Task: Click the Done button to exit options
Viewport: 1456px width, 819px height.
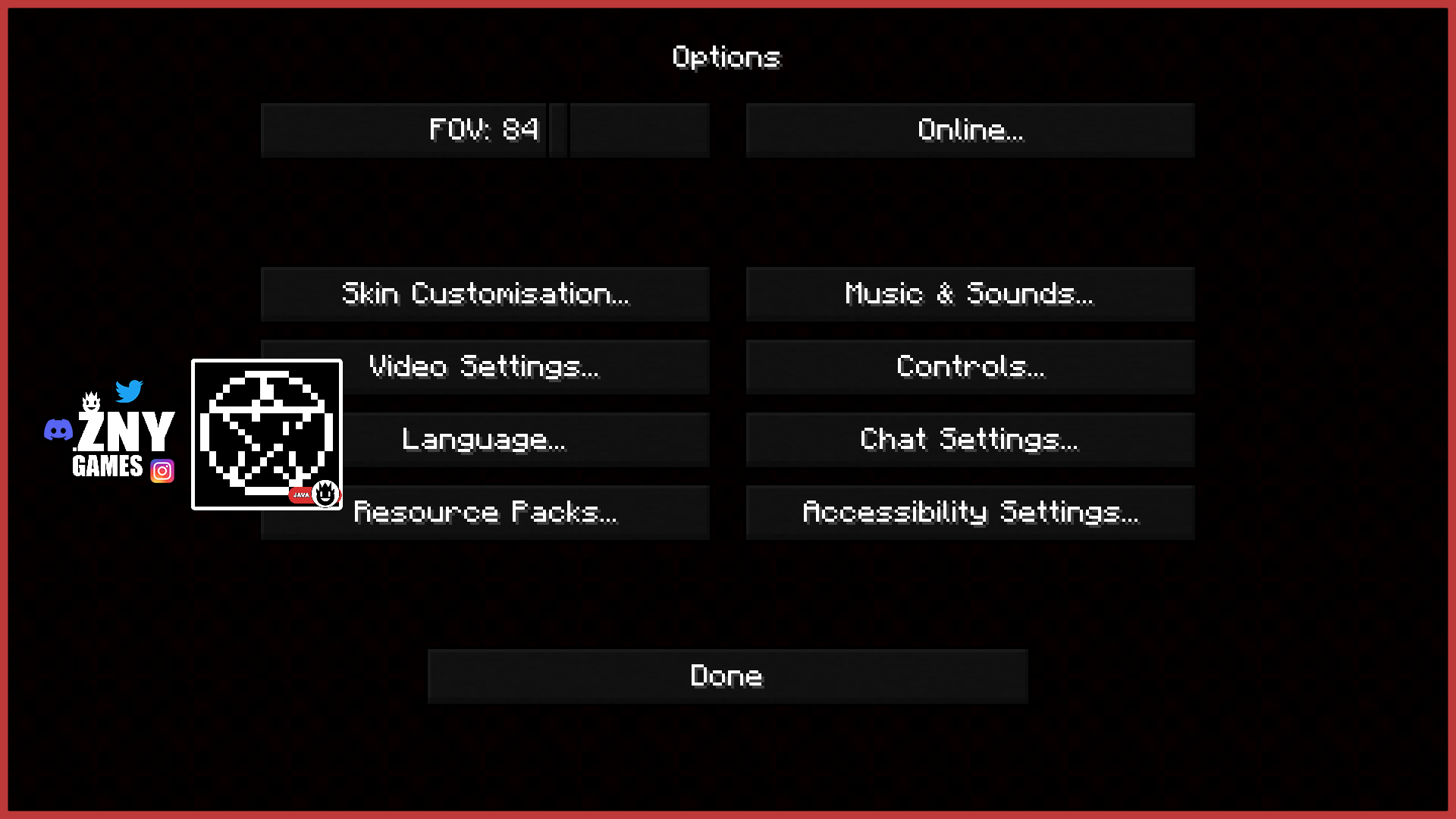Action: tap(728, 675)
